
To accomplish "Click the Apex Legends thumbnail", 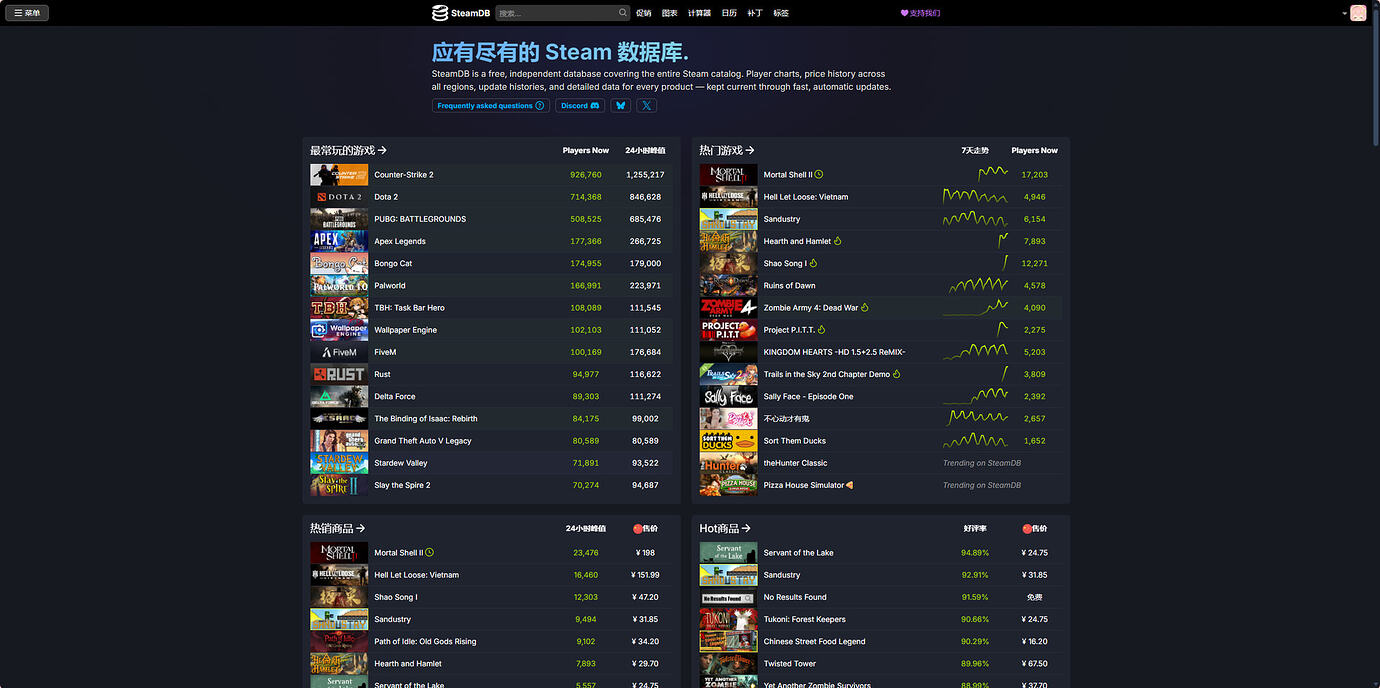I will 339,241.
